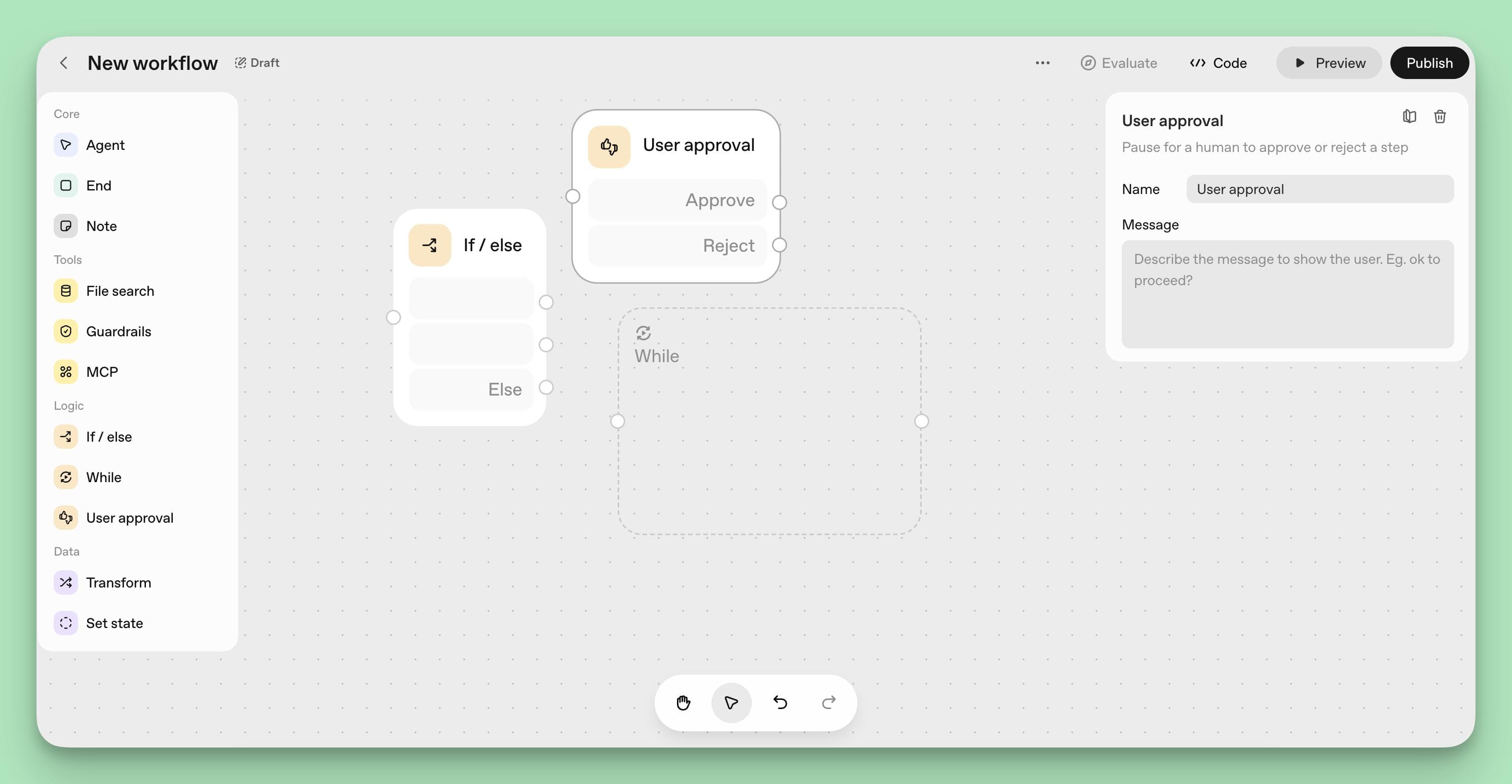1512x784 pixels.
Task: Add an MCP tool node
Action: 103,371
